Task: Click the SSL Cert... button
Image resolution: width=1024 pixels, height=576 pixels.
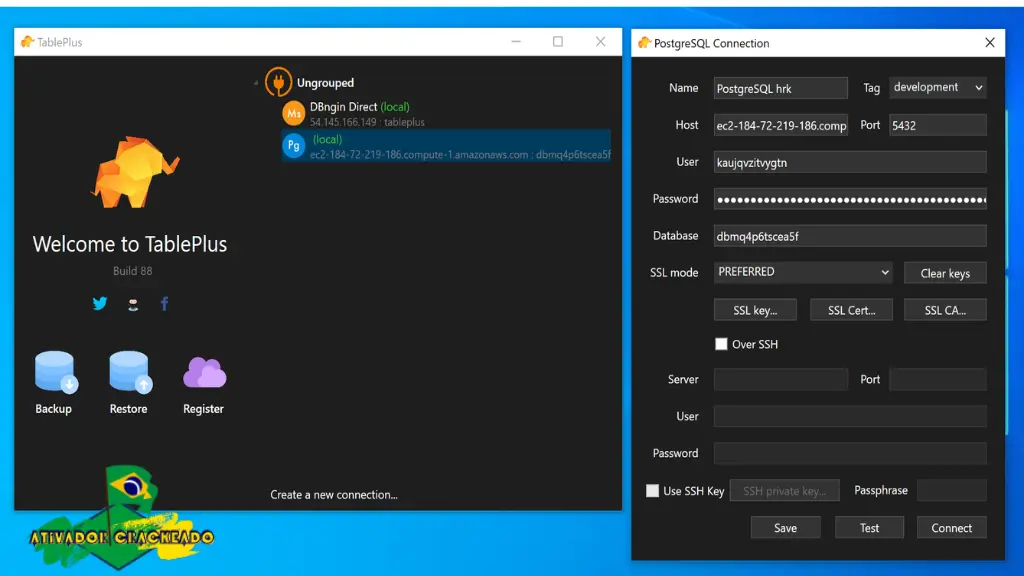Action: (852, 310)
